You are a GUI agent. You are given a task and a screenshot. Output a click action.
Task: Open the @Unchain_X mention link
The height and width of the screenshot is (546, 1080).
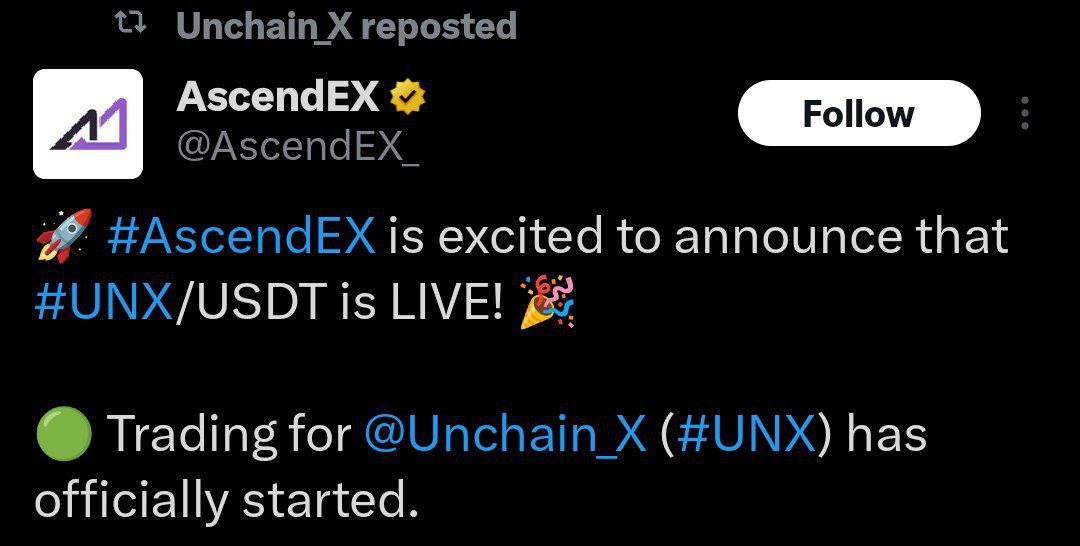click(505, 435)
